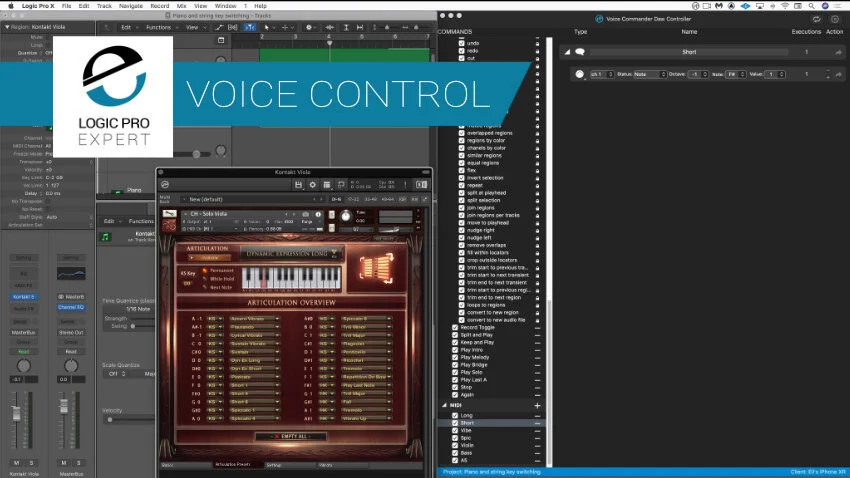Uncheck the invert selection checkbox
The height and width of the screenshot is (478, 850).
tap(461, 178)
